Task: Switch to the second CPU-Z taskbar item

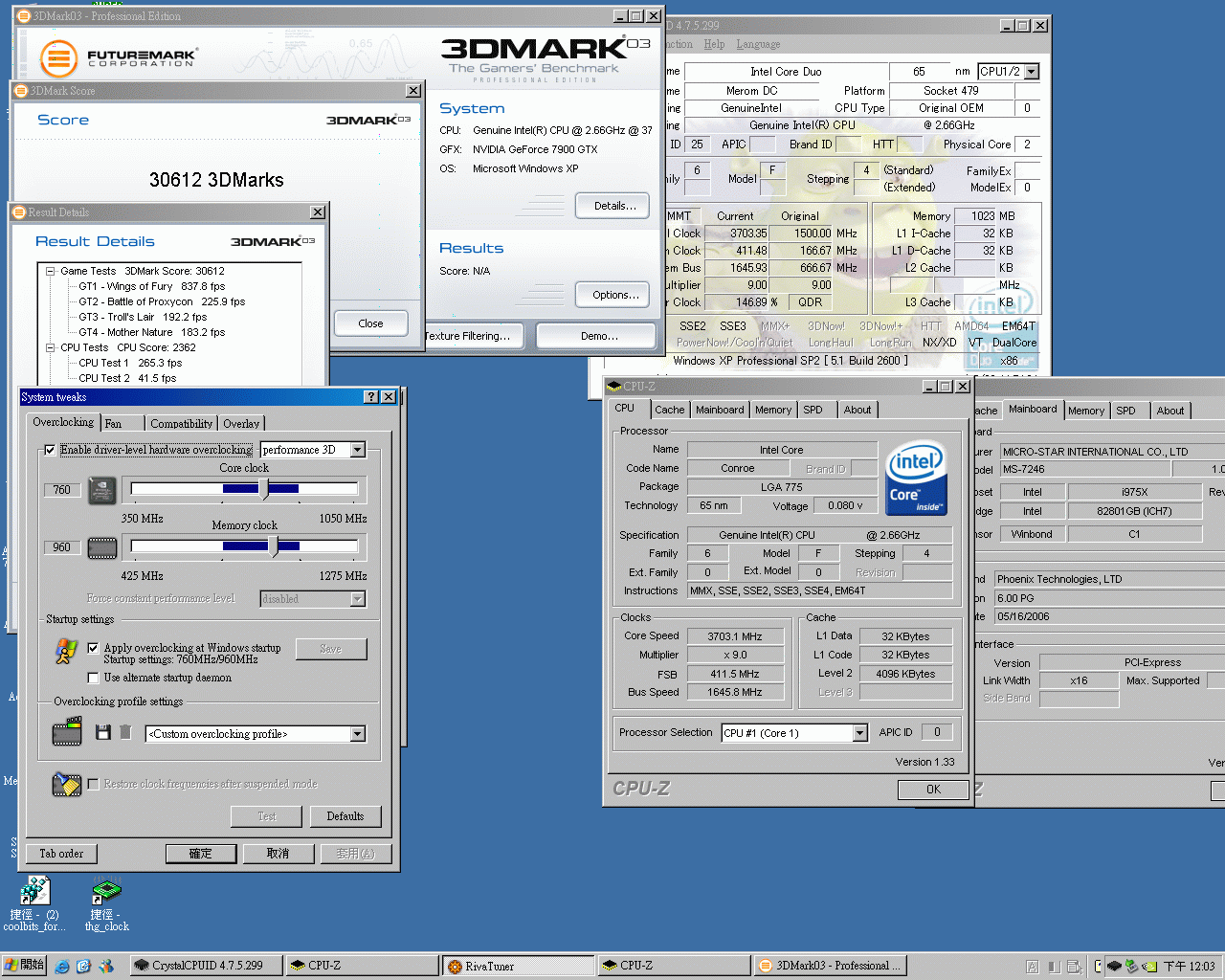Action: coord(673,966)
